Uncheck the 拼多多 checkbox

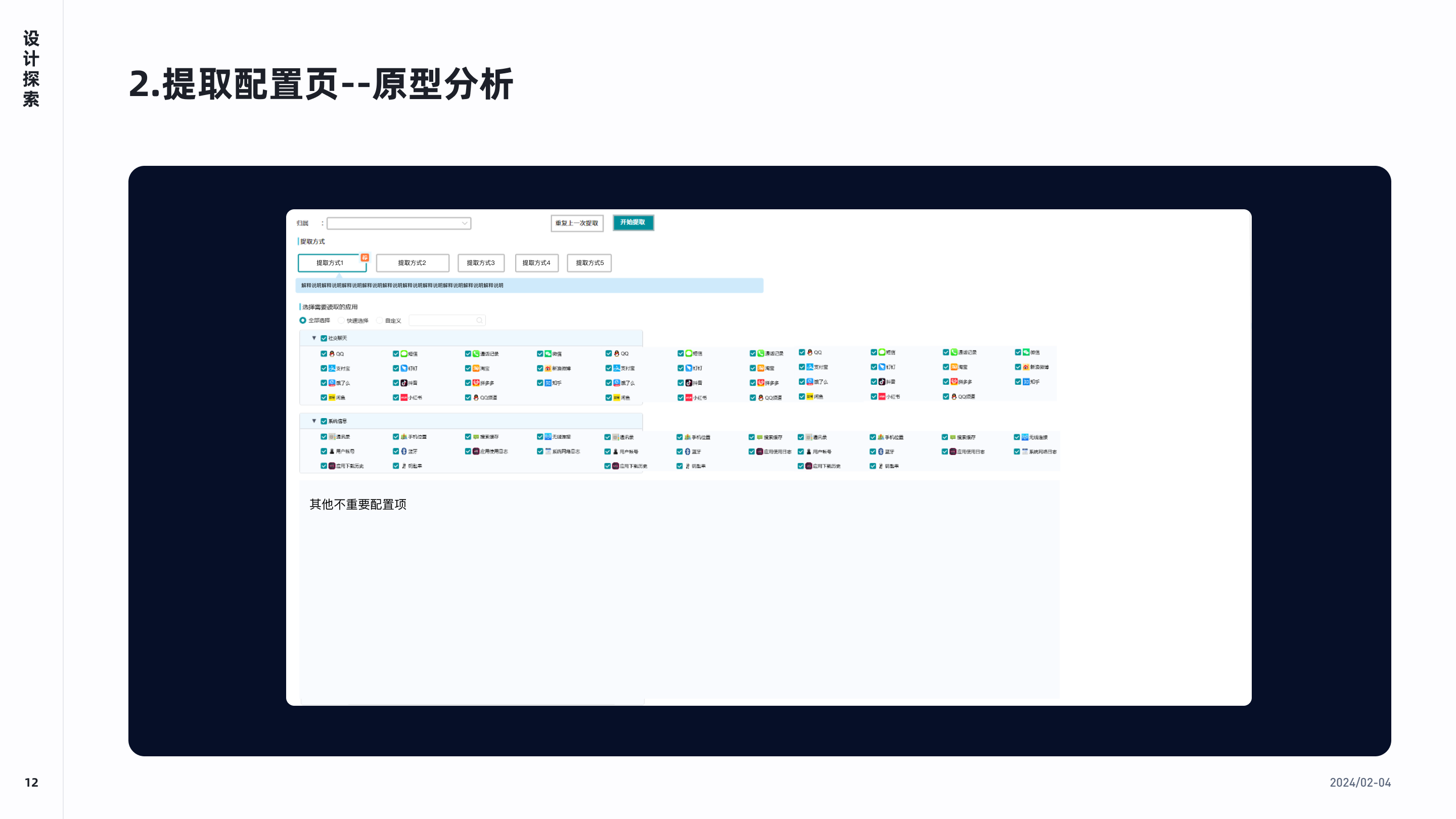468,383
